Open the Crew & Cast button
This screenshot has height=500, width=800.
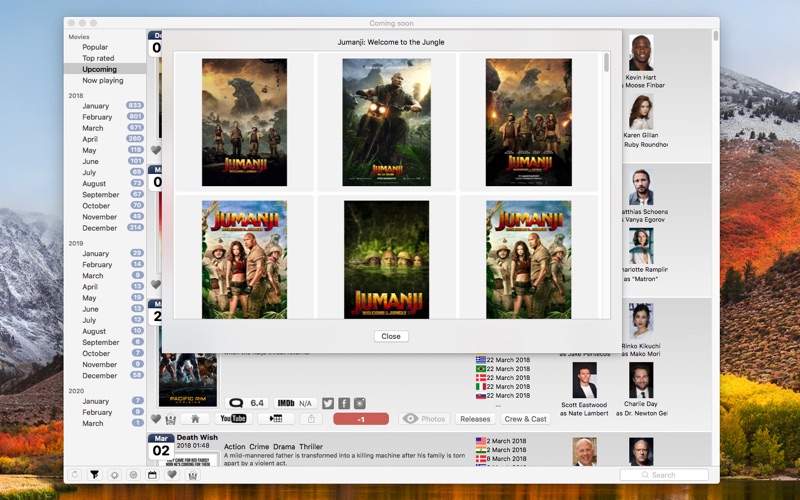tap(526, 419)
